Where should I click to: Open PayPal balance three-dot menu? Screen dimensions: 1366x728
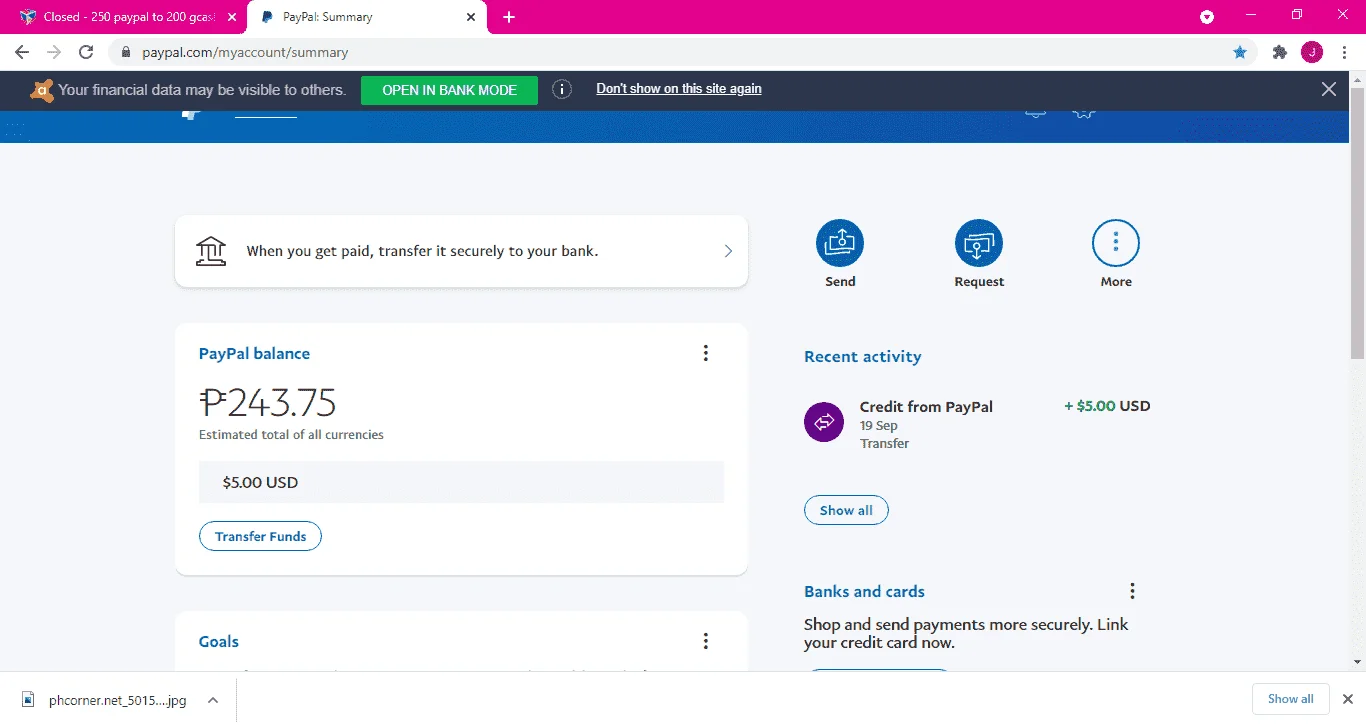(x=706, y=353)
